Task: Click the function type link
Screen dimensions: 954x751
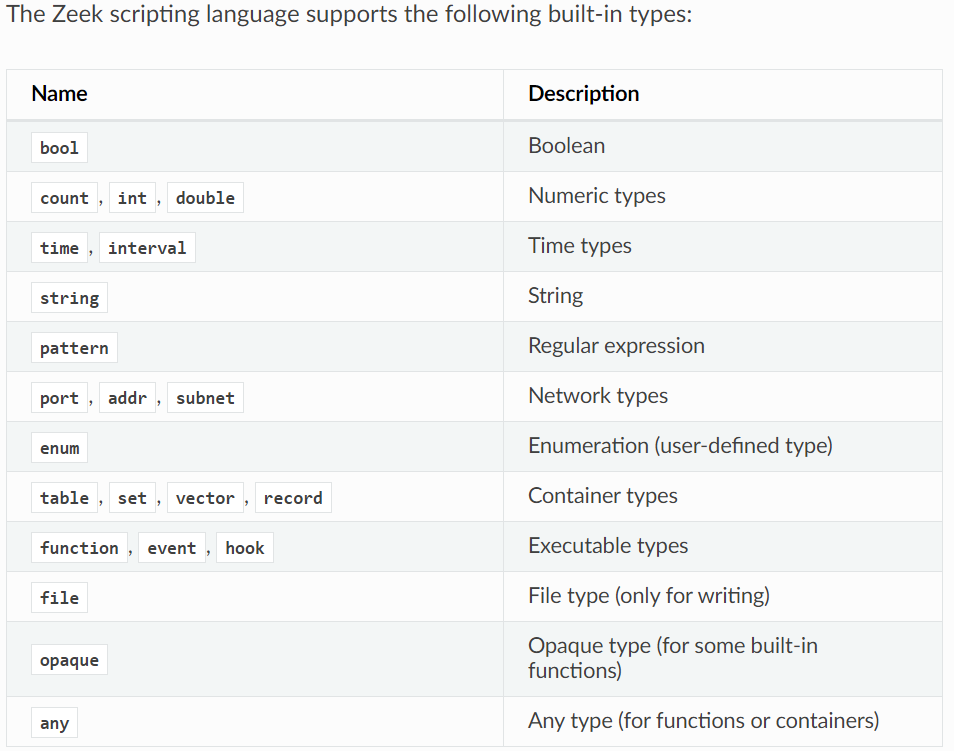Action: coord(79,548)
